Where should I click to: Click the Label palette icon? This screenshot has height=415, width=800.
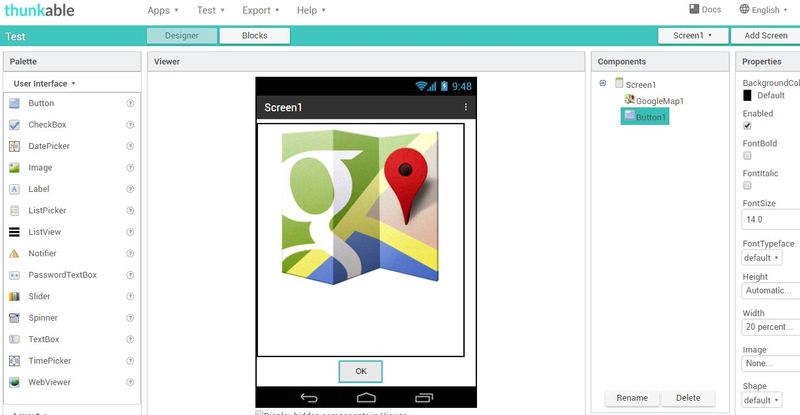click(x=14, y=189)
